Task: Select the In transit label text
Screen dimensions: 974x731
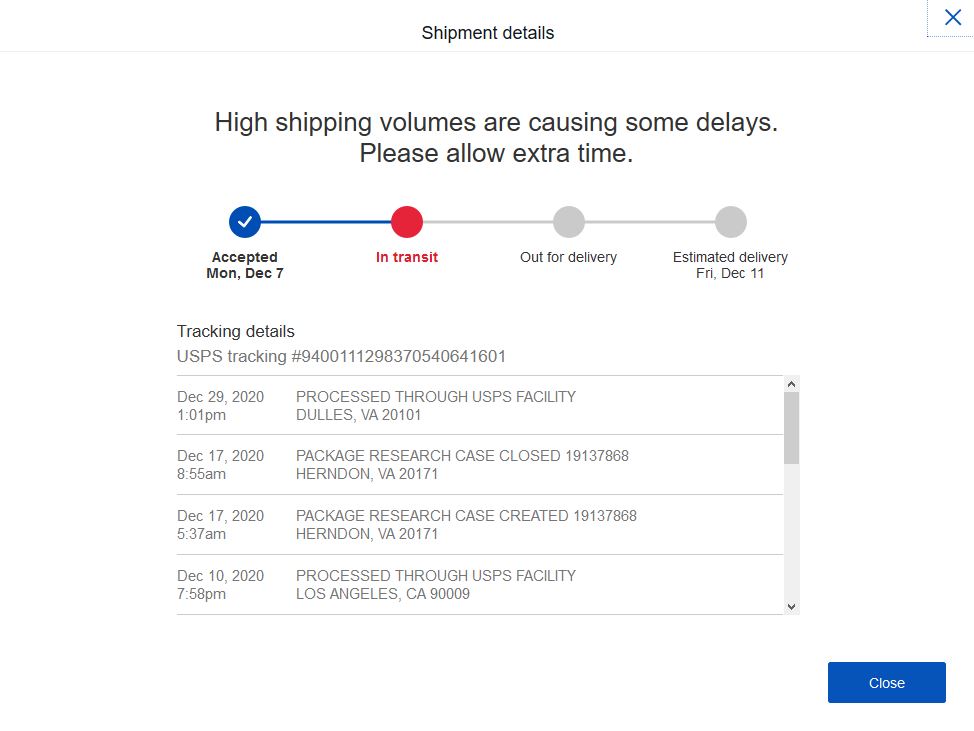Action: point(407,256)
